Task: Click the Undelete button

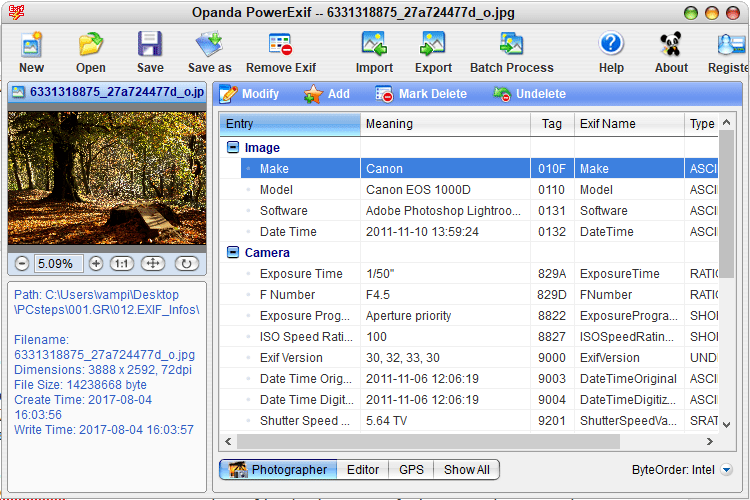Action: tap(529, 94)
